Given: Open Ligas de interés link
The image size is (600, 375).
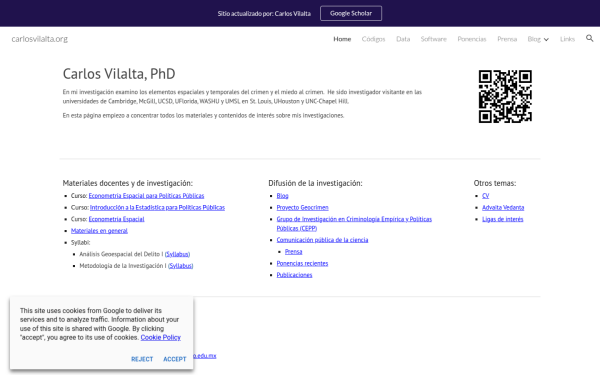Looking at the screenshot, I should coord(502,219).
